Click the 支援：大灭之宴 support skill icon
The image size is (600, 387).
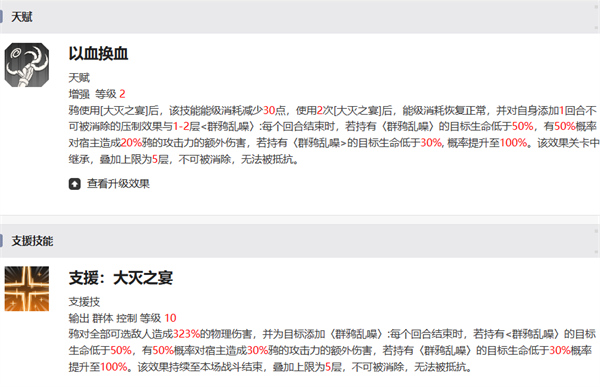27,289
